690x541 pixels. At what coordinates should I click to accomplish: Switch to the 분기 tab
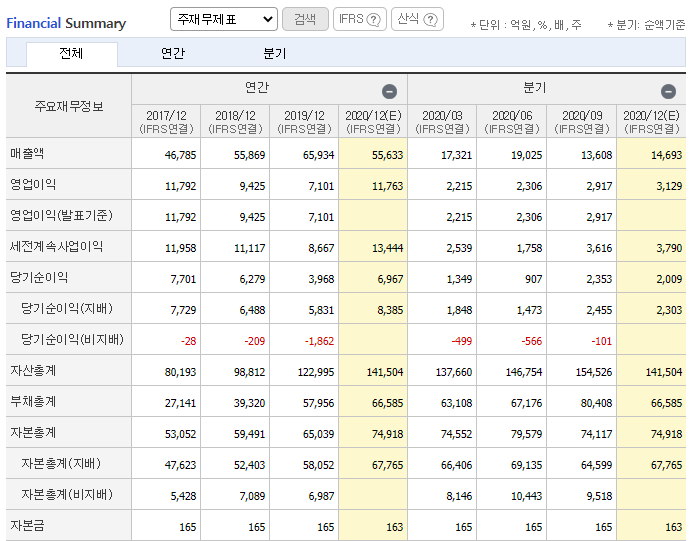tap(275, 54)
